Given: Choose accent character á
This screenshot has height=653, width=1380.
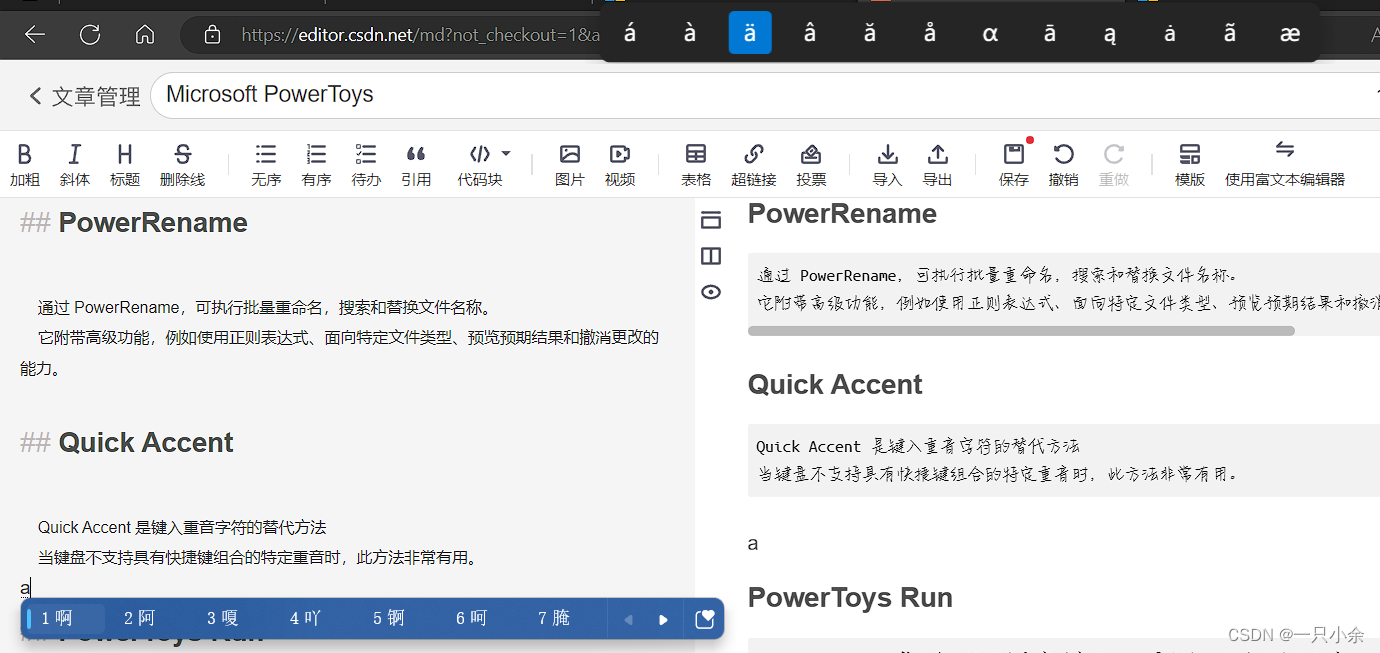Looking at the screenshot, I should point(630,33).
